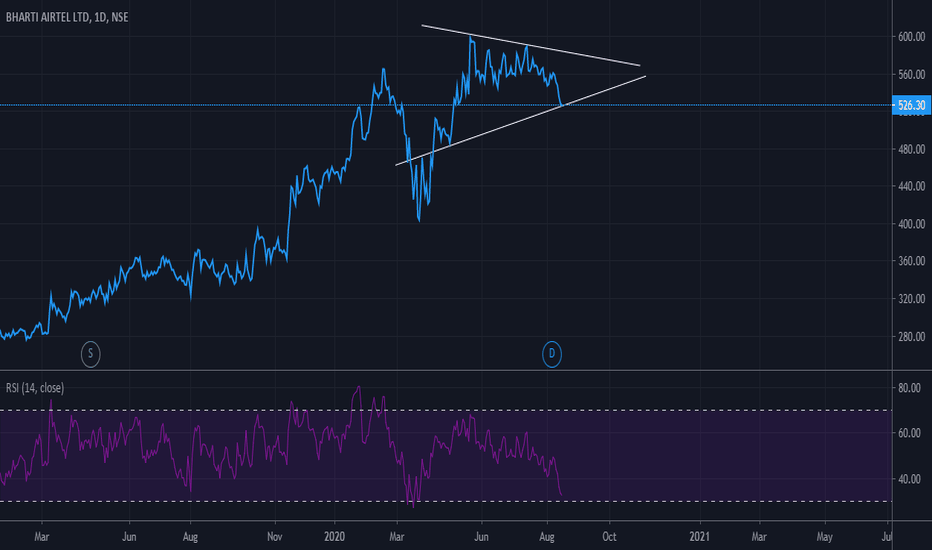Click the 2020 label on time axis
The width and height of the screenshot is (932, 550).
335,536
